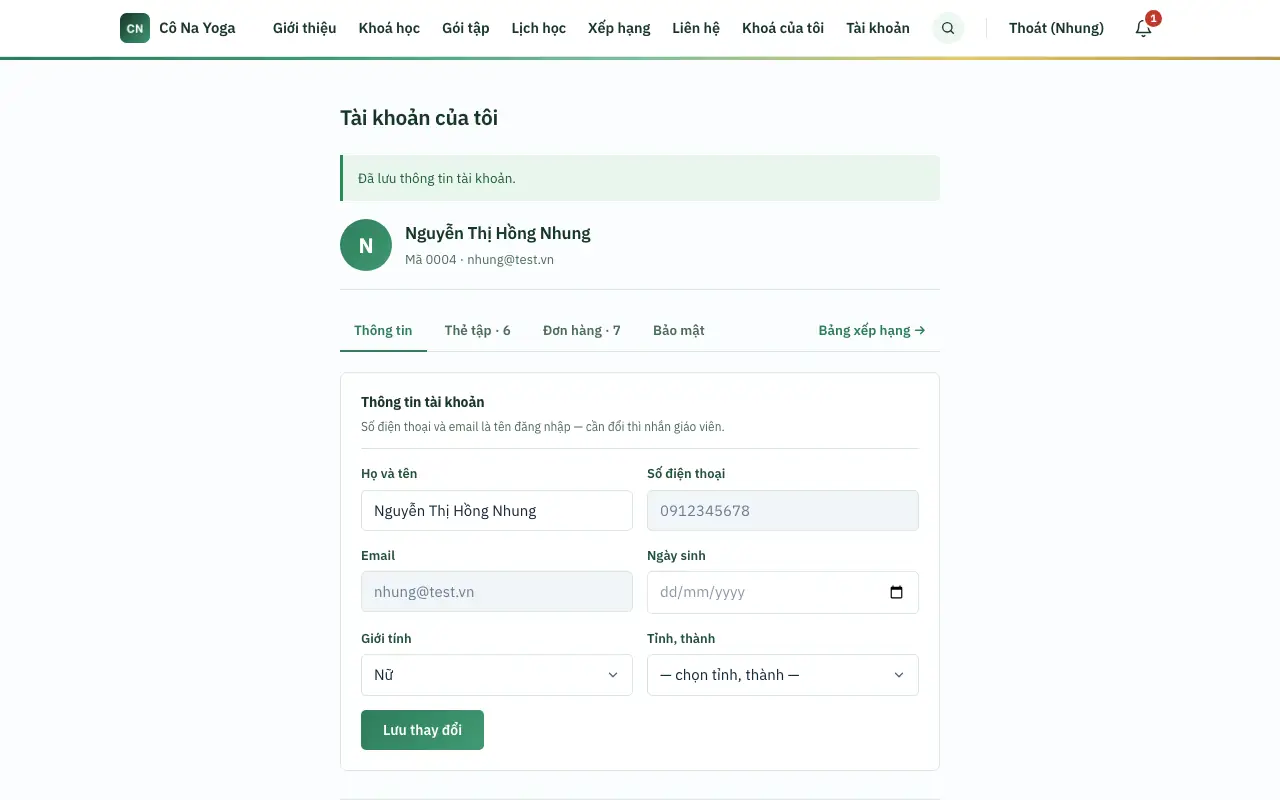Click the N avatar circle
The width and height of the screenshot is (1280, 800).
pos(366,245)
